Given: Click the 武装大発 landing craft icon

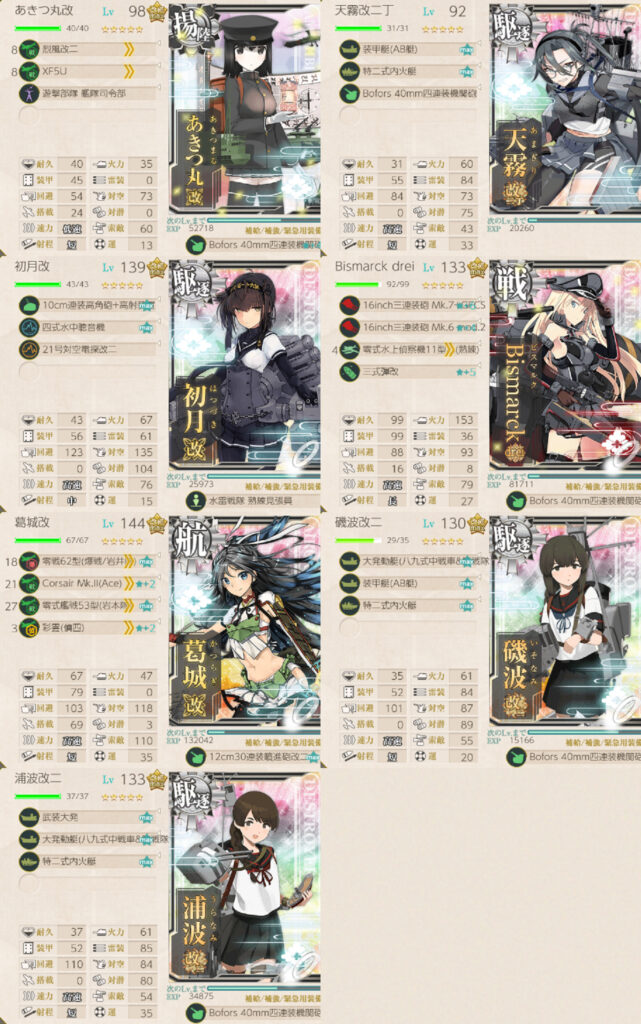Looking at the screenshot, I should point(29,817).
